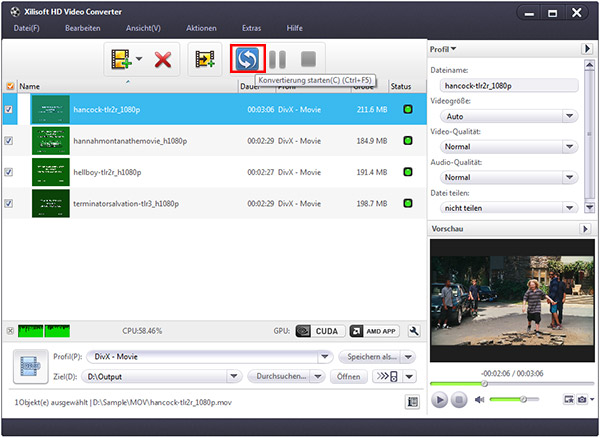Play the preview video

440,400
